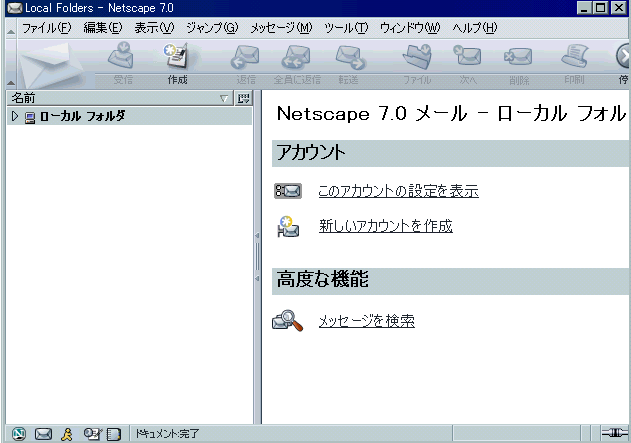Open the メッセージ(M) menu

[281, 28]
